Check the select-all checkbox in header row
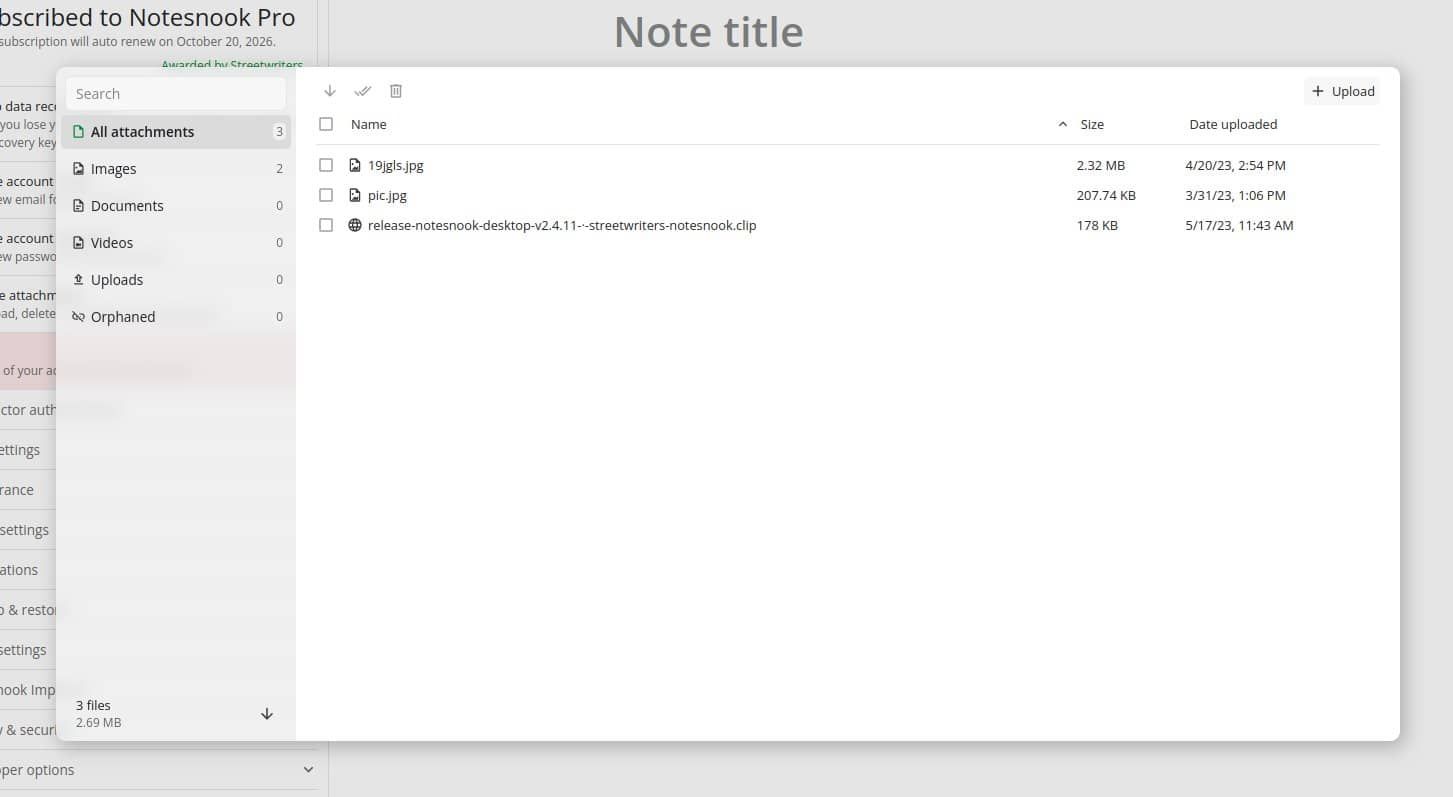Screen dimensions: 1453x797 point(326,124)
